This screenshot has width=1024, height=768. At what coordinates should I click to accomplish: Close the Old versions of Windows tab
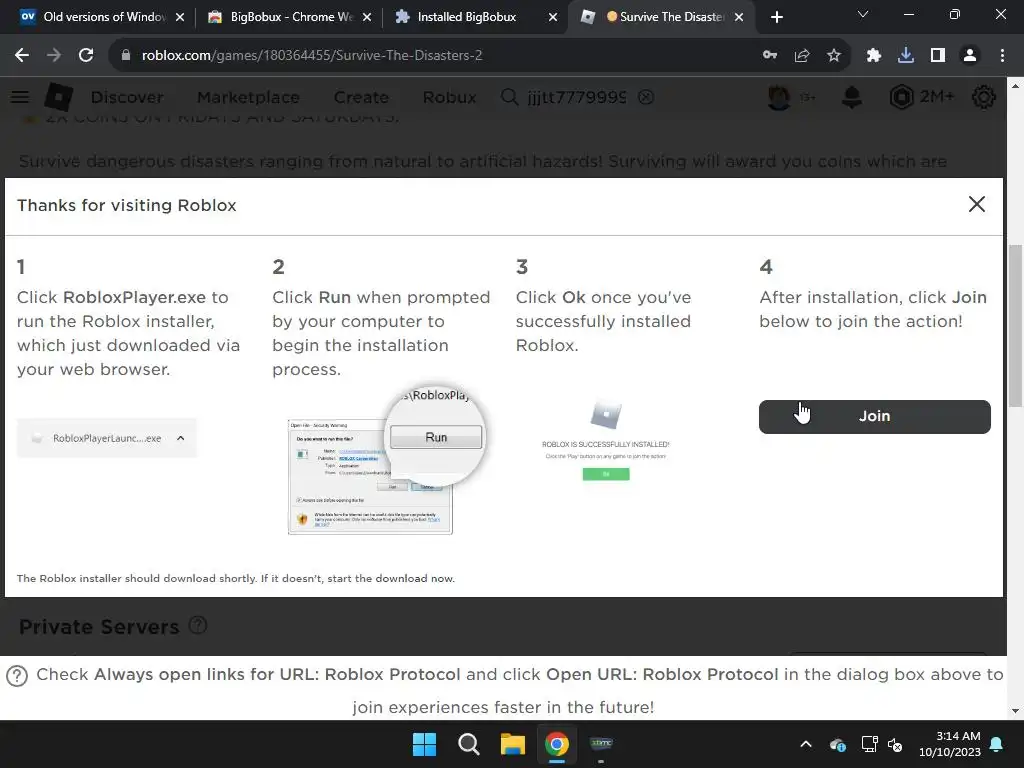(x=180, y=17)
